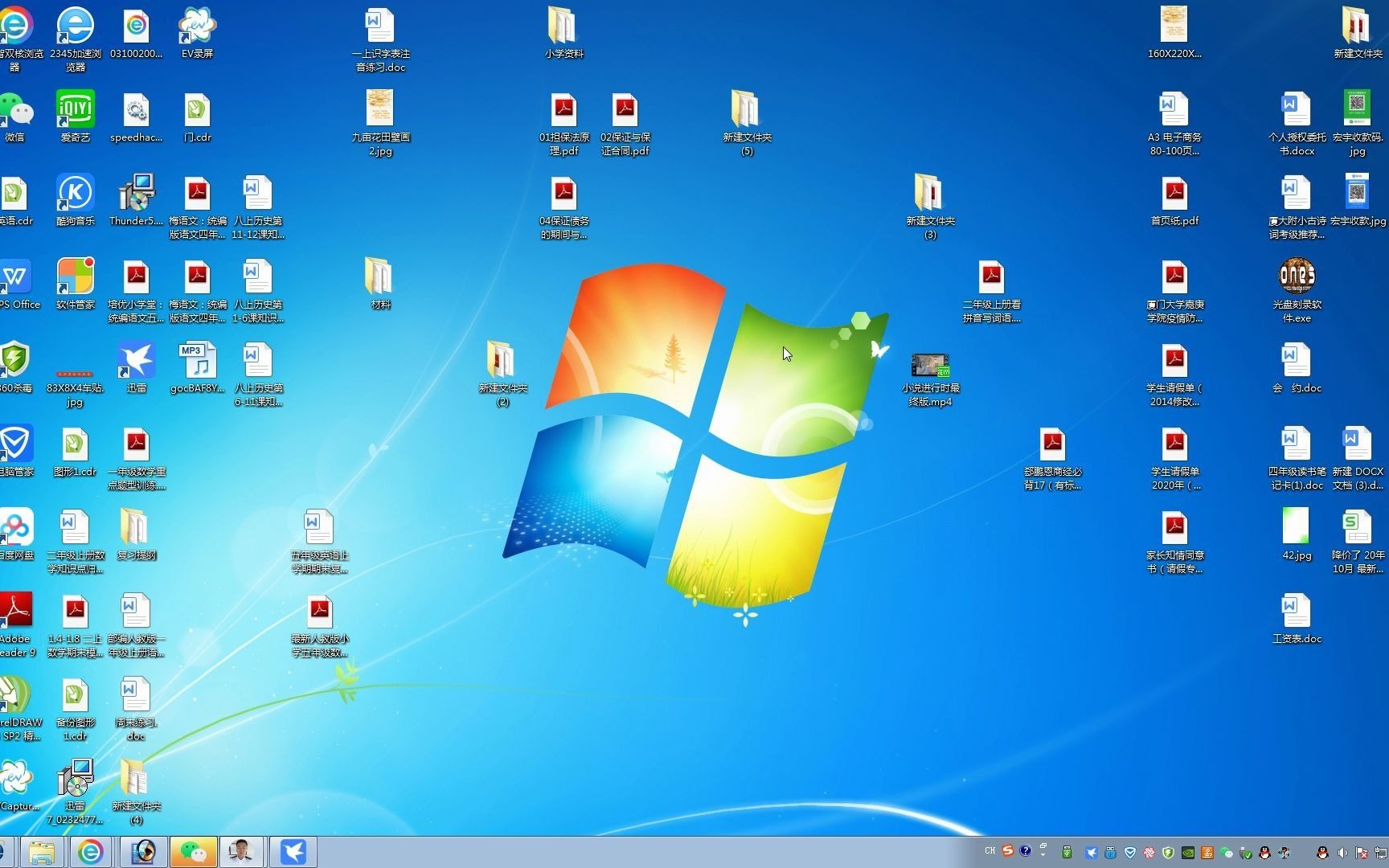Select A3 电子商务 80-100页 document
Screen dimensions: 1389x868
click(1174, 123)
